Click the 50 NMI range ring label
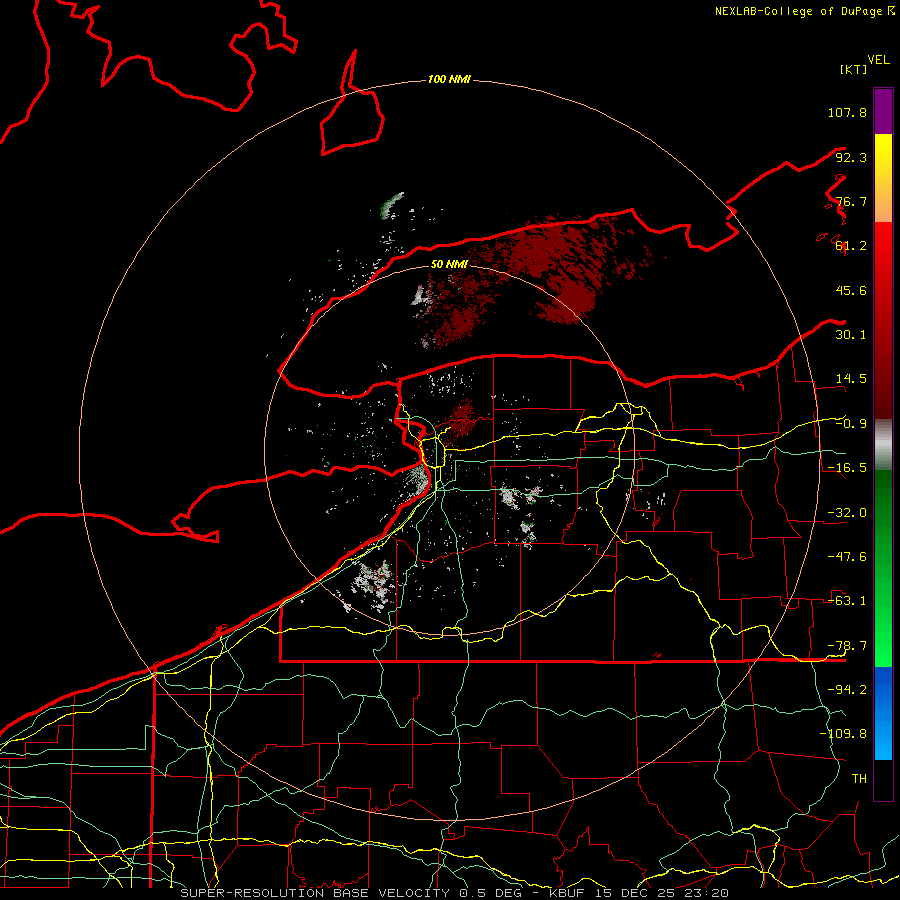The height and width of the screenshot is (900, 900). [449, 264]
